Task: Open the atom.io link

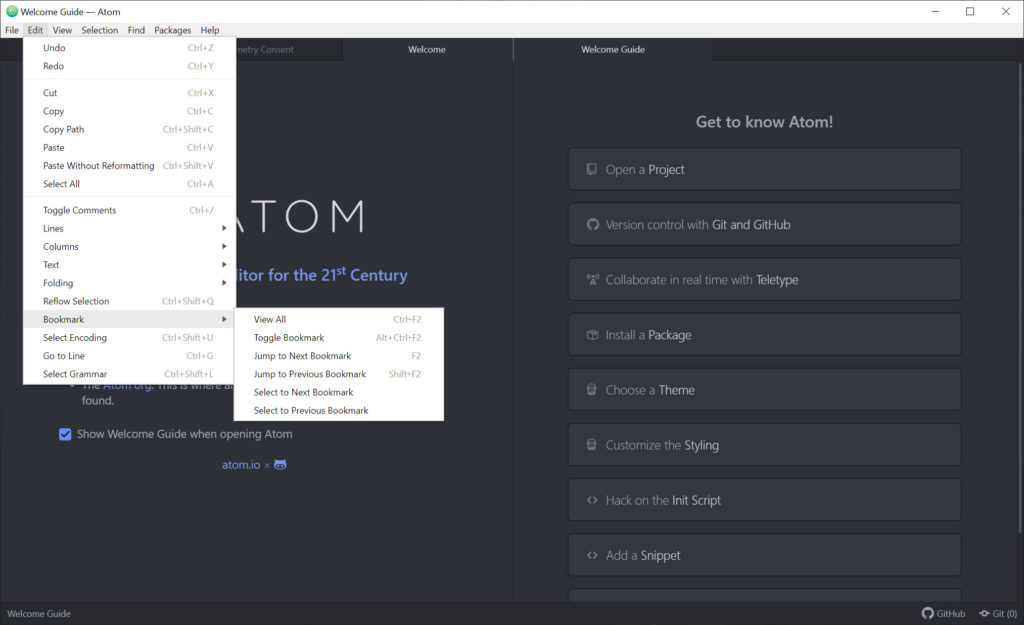Action: 240,465
